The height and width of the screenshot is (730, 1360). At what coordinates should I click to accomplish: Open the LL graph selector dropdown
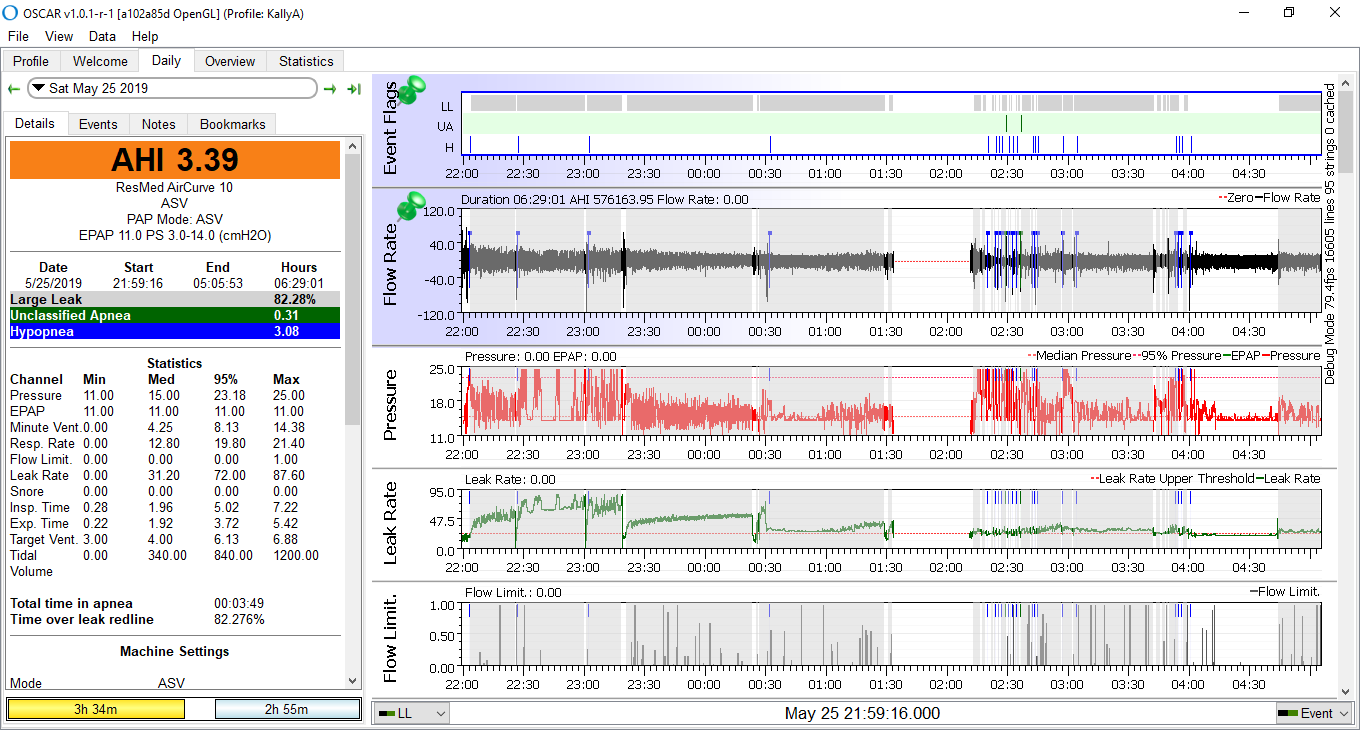coord(411,713)
